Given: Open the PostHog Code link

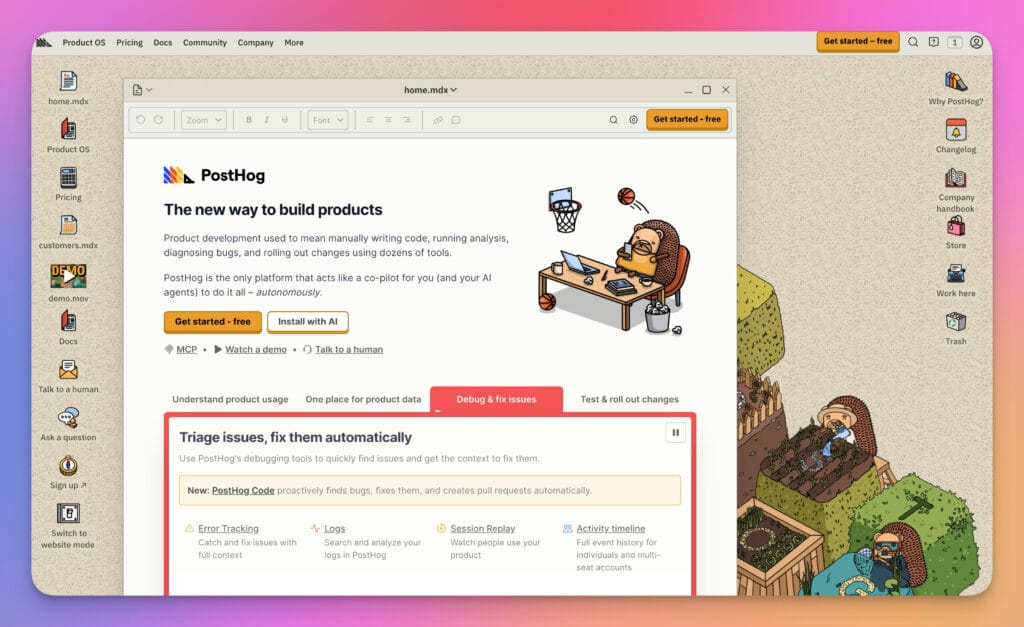Looking at the screenshot, I should point(243,490).
